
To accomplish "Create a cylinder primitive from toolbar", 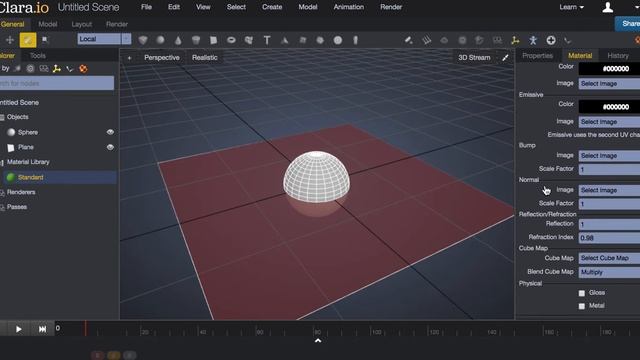I will [196, 40].
